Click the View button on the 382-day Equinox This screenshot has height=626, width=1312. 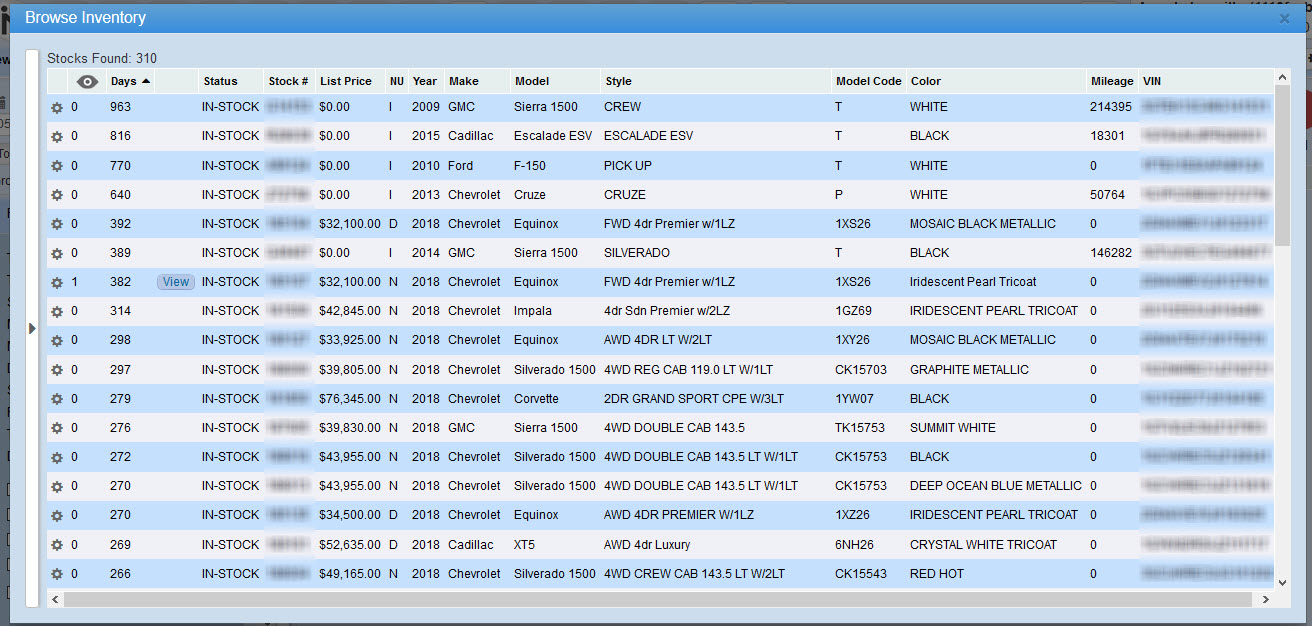tap(176, 282)
